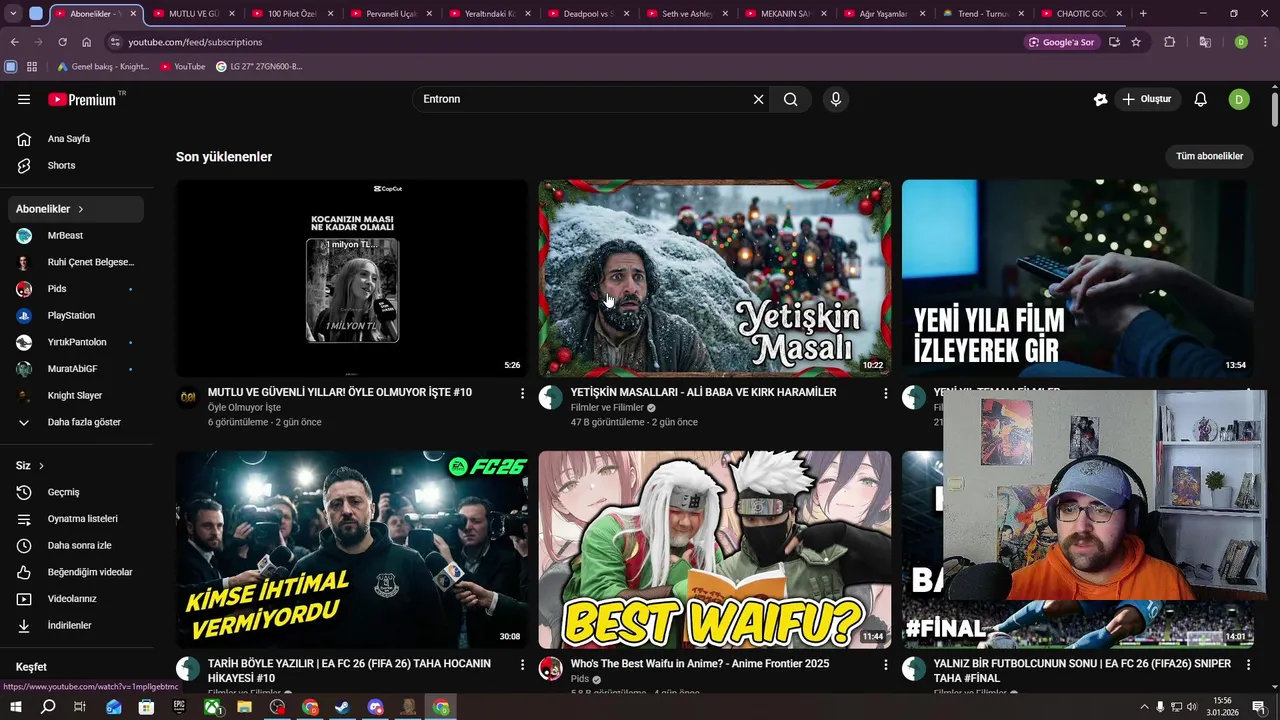Open LG 27" 27GN600-B bookmark

(x=259, y=66)
